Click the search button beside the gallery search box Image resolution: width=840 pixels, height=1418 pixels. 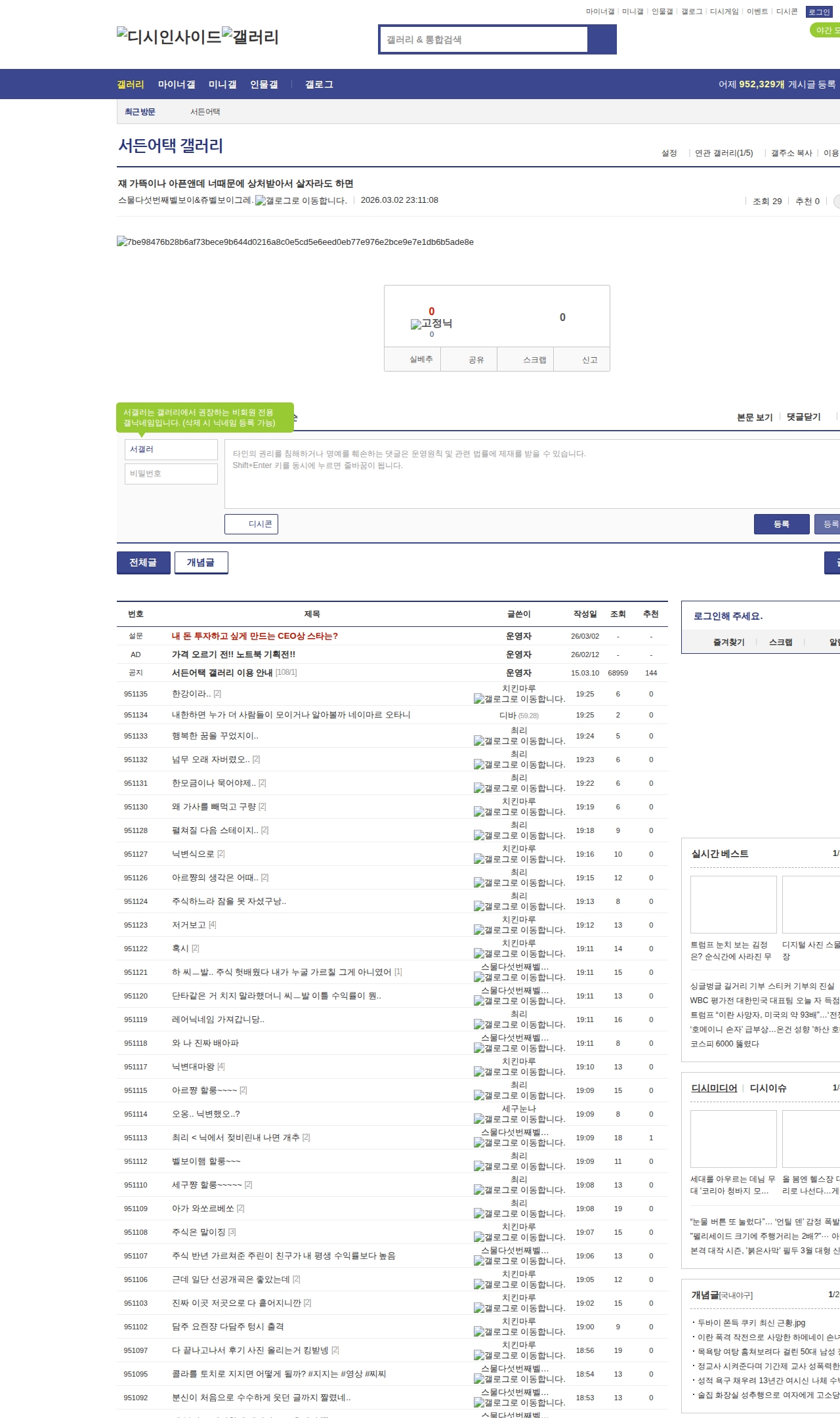pyautogui.click(x=602, y=39)
